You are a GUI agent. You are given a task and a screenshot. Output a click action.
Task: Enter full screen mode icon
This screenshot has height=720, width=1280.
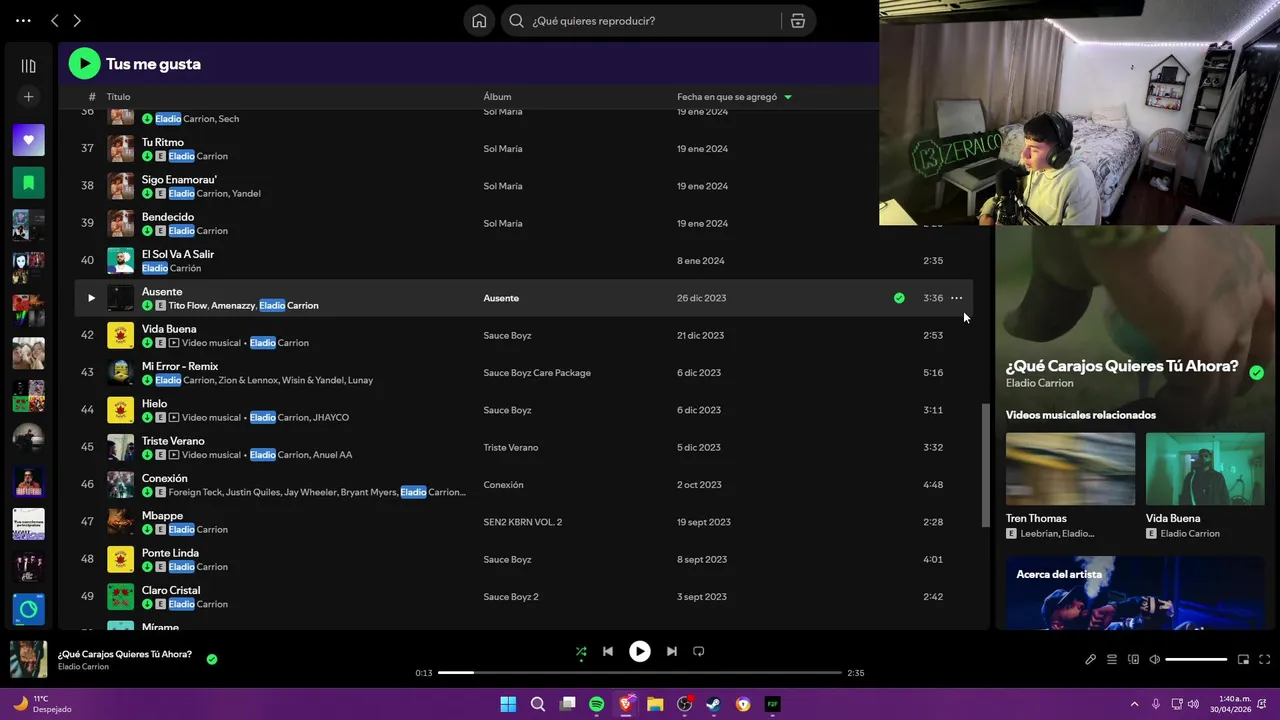tap(1264, 659)
